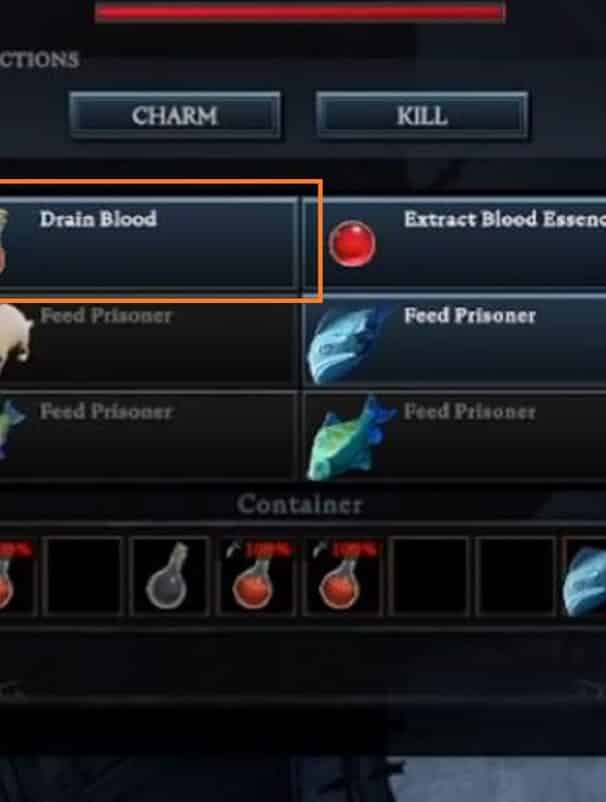606x802 pixels.
Task: Select the first full blood potion after the empty flask
Action: [x=255, y=576]
